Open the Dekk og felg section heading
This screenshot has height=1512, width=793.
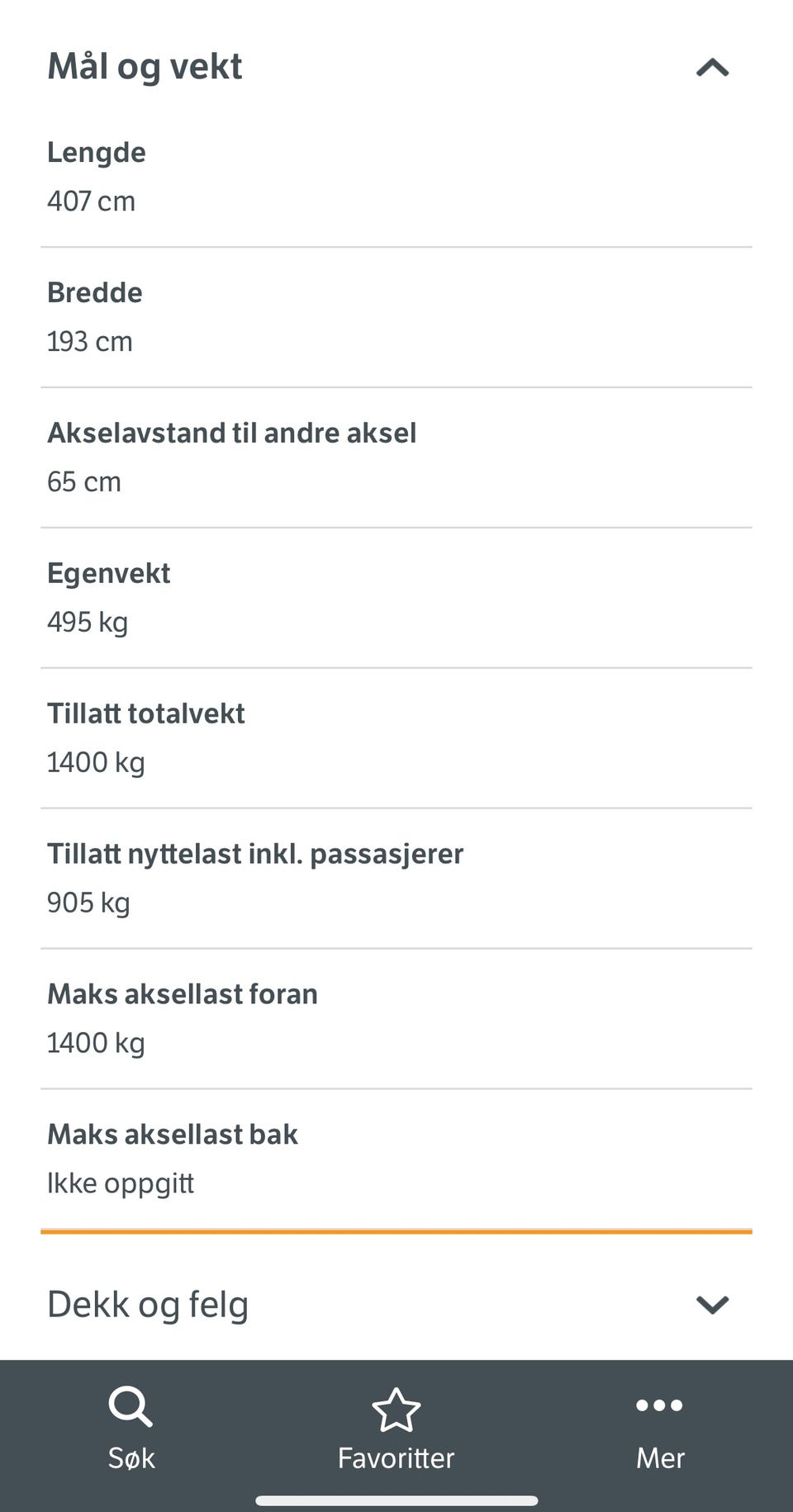click(148, 1305)
